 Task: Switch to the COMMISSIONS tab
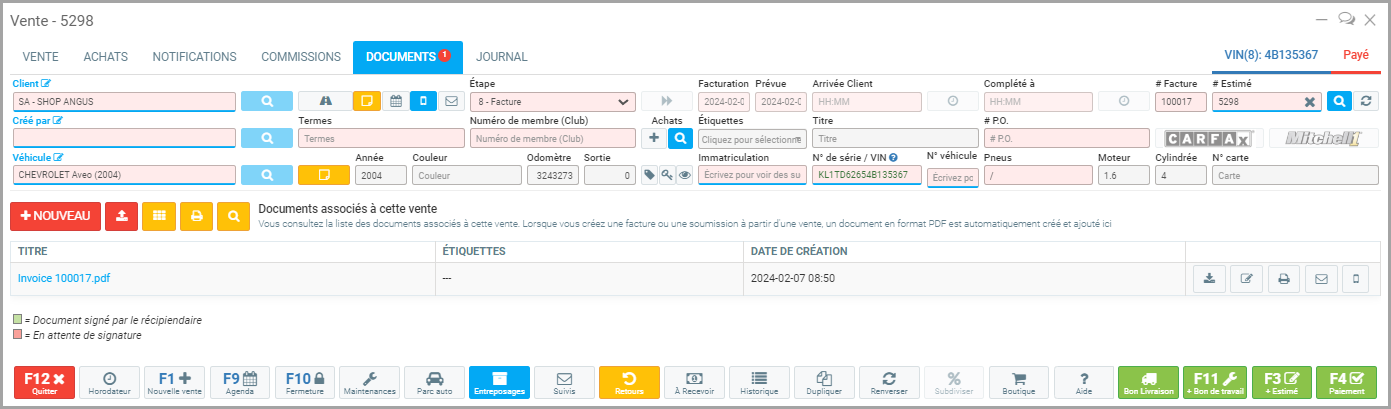pyautogui.click(x=301, y=57)
